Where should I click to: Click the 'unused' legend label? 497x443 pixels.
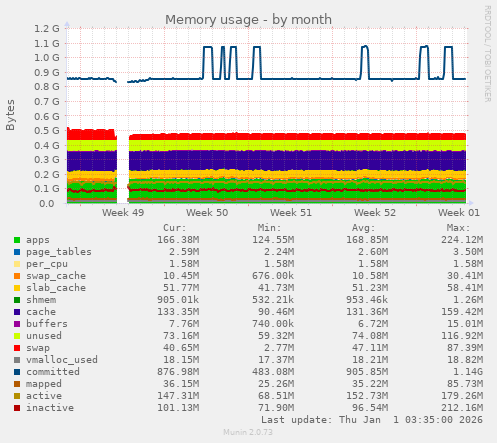click(x=44, y=336)
